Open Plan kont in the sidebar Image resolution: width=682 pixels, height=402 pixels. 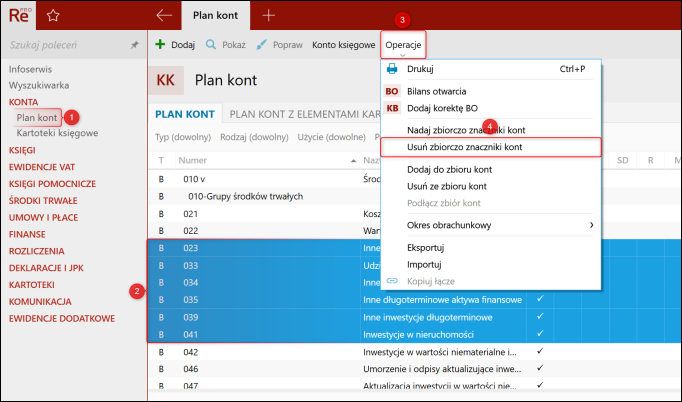click(x=37, y=117)
